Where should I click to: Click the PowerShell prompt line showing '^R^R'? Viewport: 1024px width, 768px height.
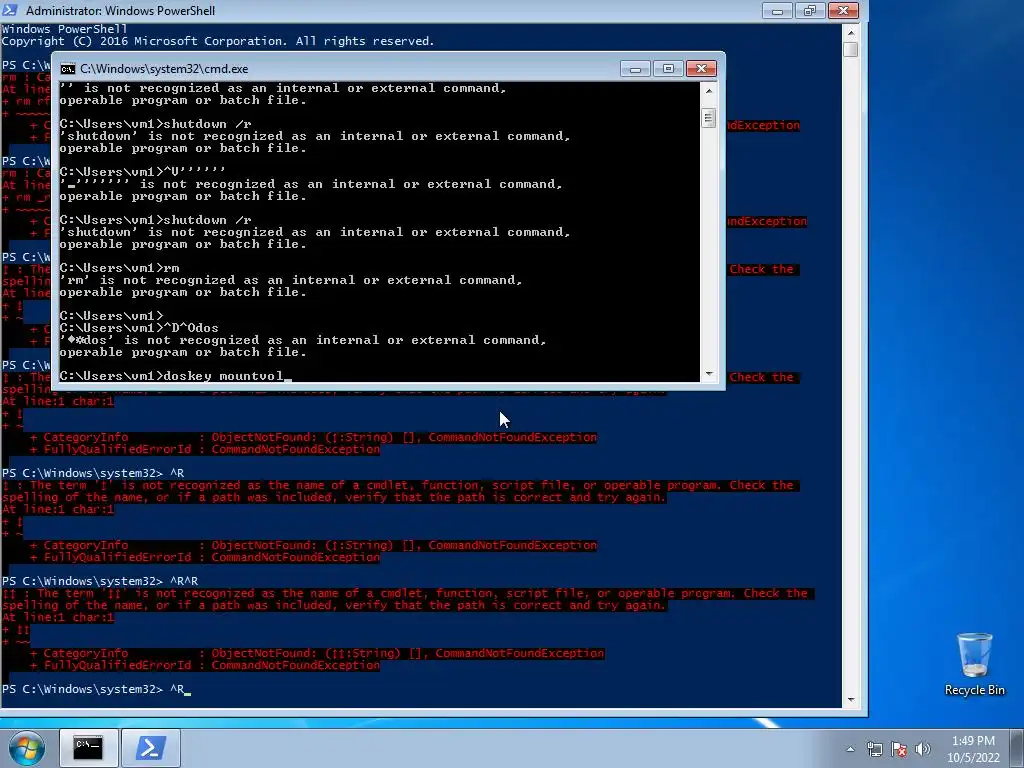[100, 581]
